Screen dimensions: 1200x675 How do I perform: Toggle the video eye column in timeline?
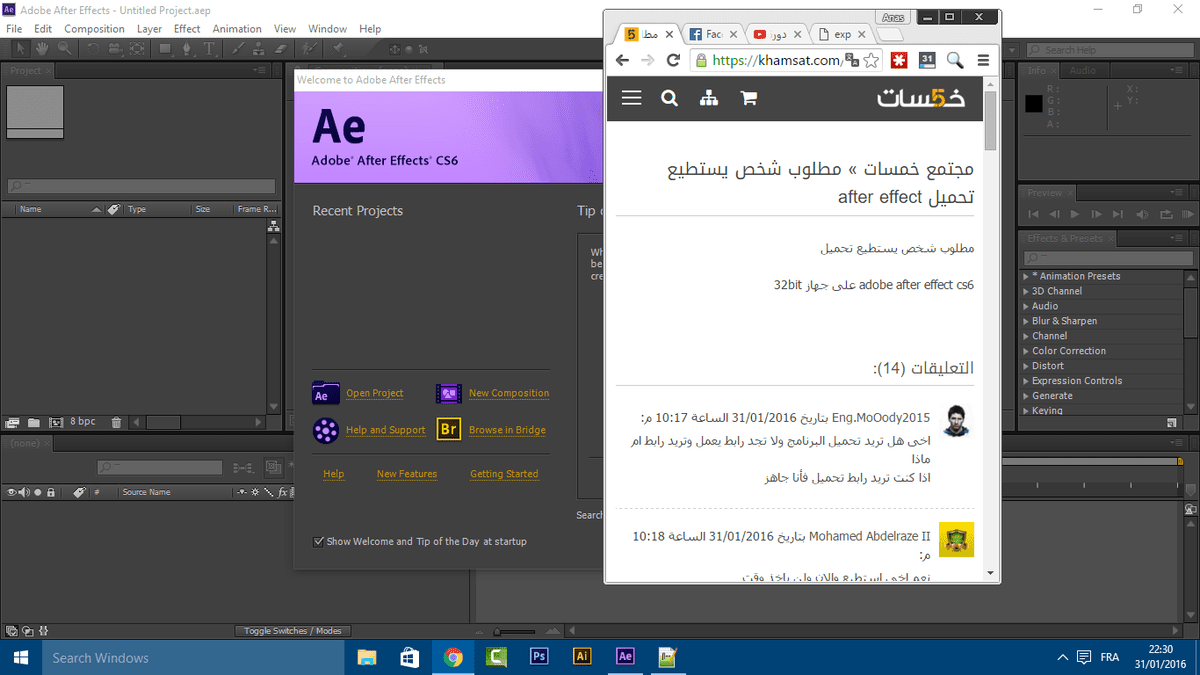tap(12, 492)
